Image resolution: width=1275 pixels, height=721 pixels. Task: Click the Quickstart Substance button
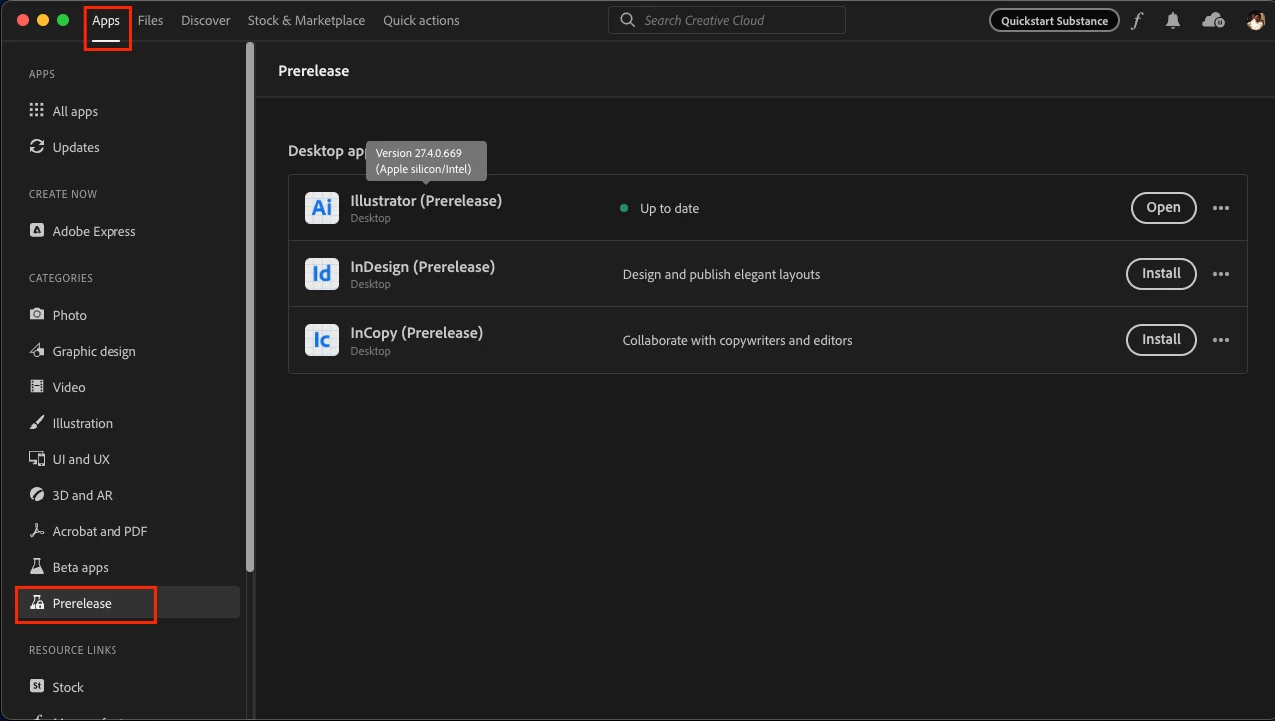[1054, 21]
